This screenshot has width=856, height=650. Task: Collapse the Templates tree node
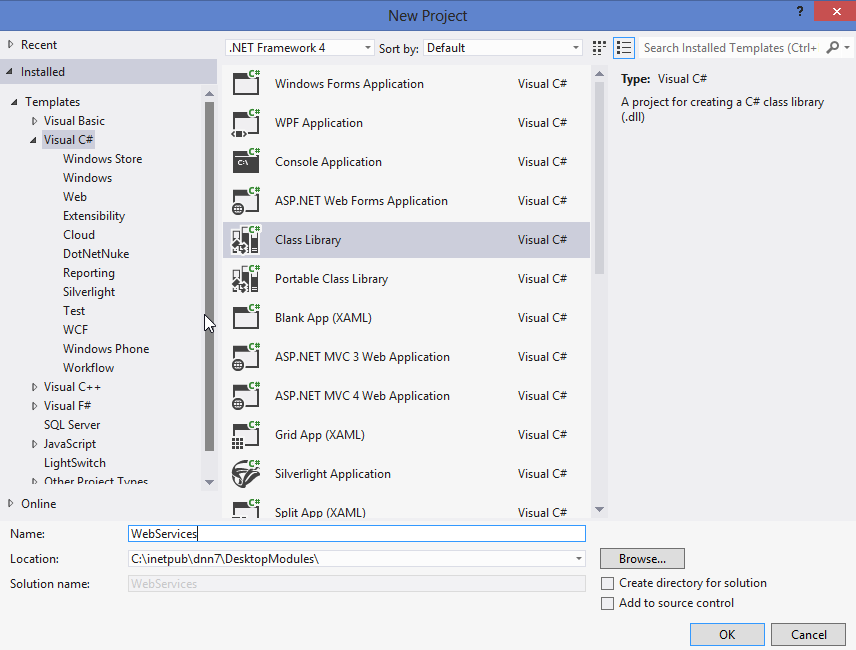click(14, 102)
